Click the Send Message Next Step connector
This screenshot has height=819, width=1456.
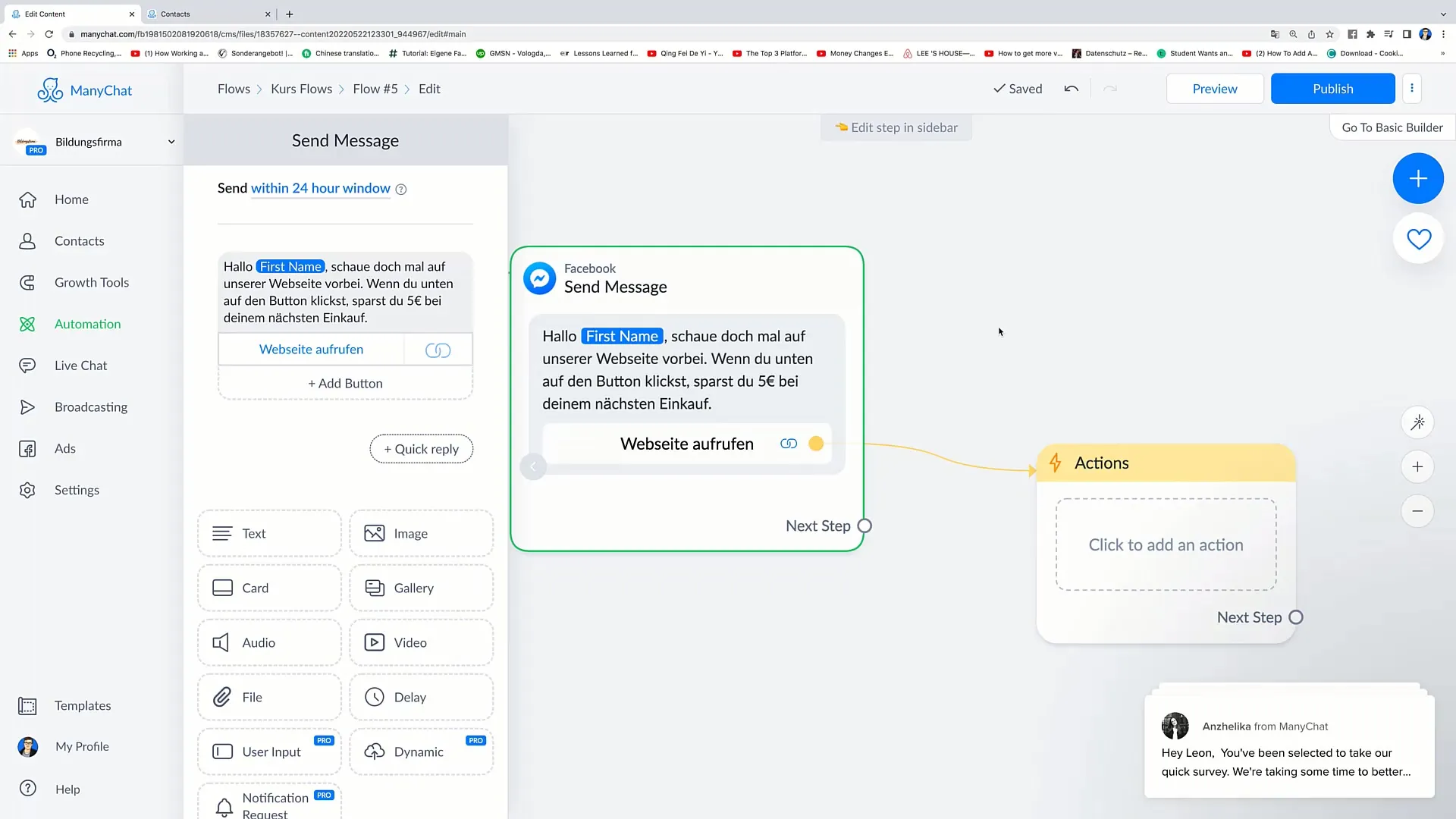[x=864, y=526]
